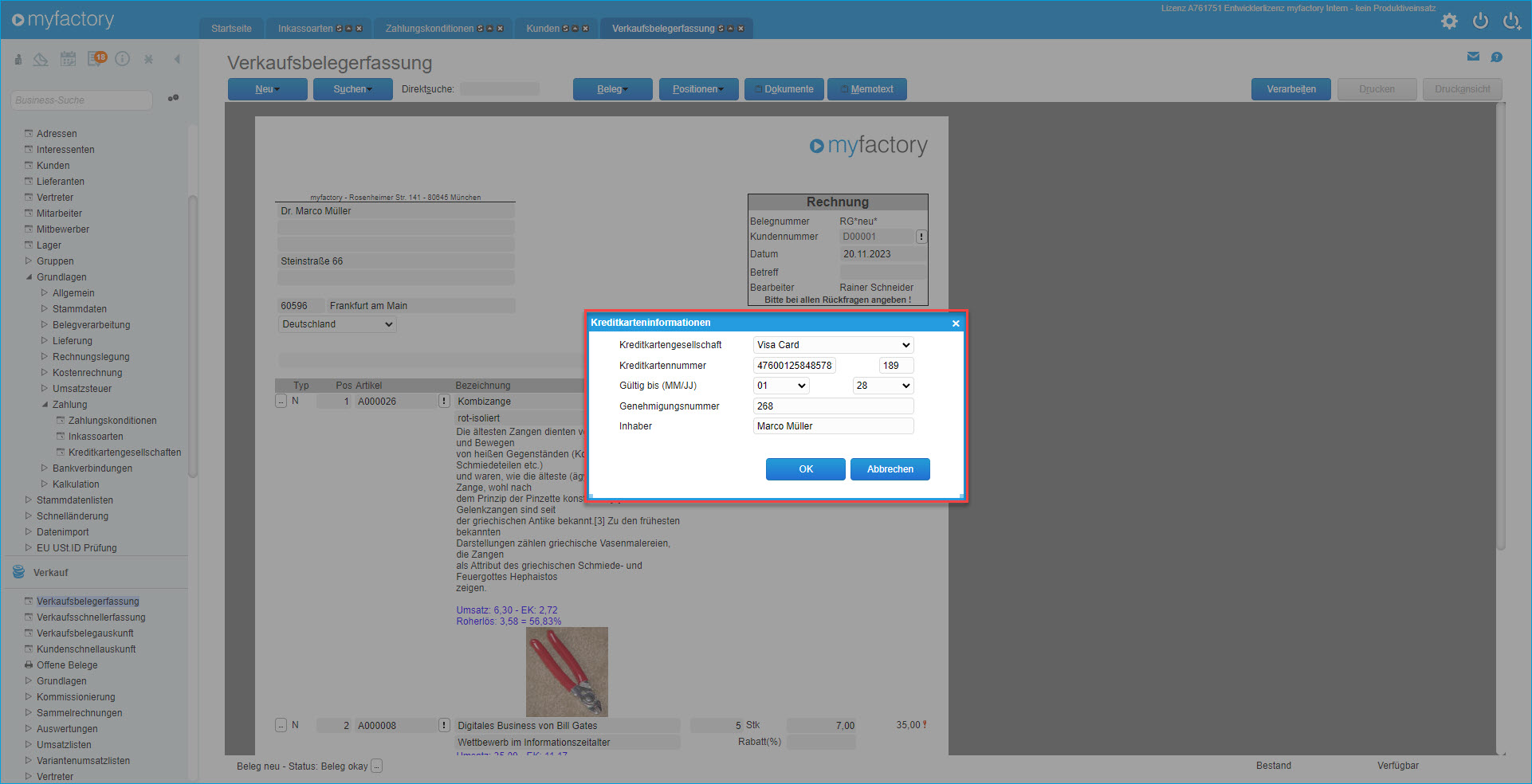Open the Kreditkartengesellschaft Visa Card dropdown
The width and height of the screenshot is (1532, 784).
click(x=833, y=345)
